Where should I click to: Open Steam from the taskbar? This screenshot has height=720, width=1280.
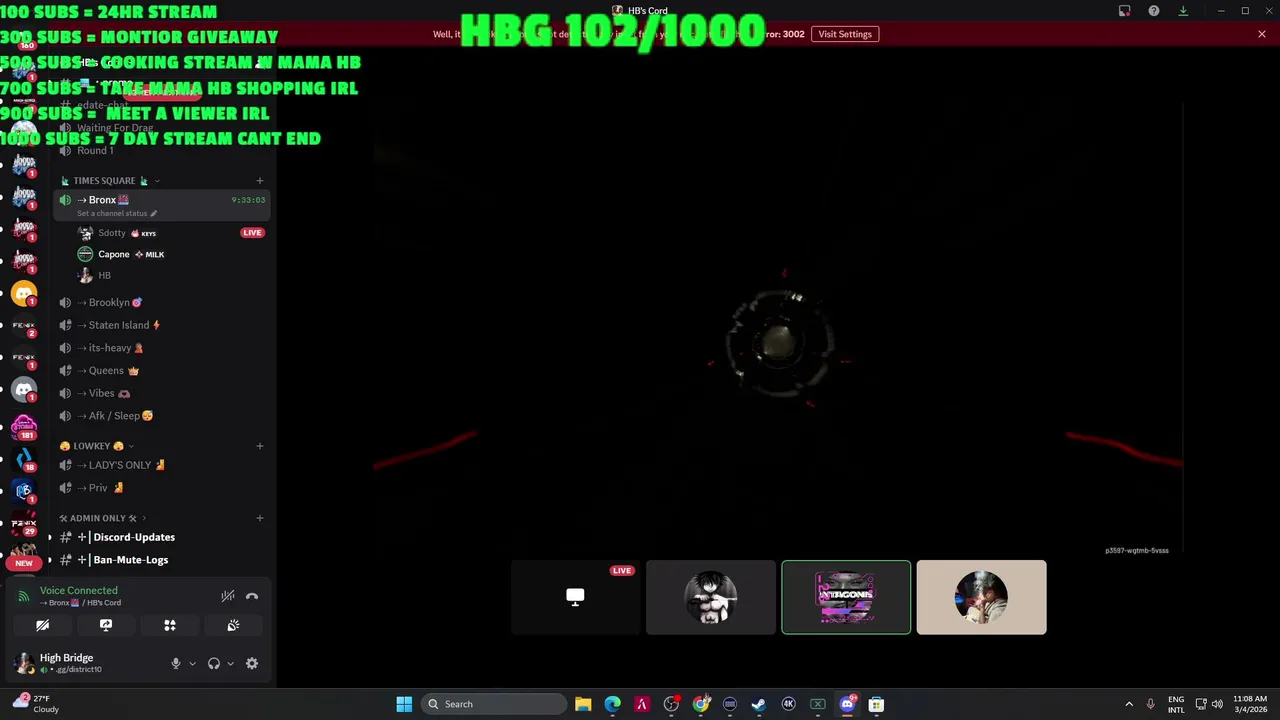(758, 704)
